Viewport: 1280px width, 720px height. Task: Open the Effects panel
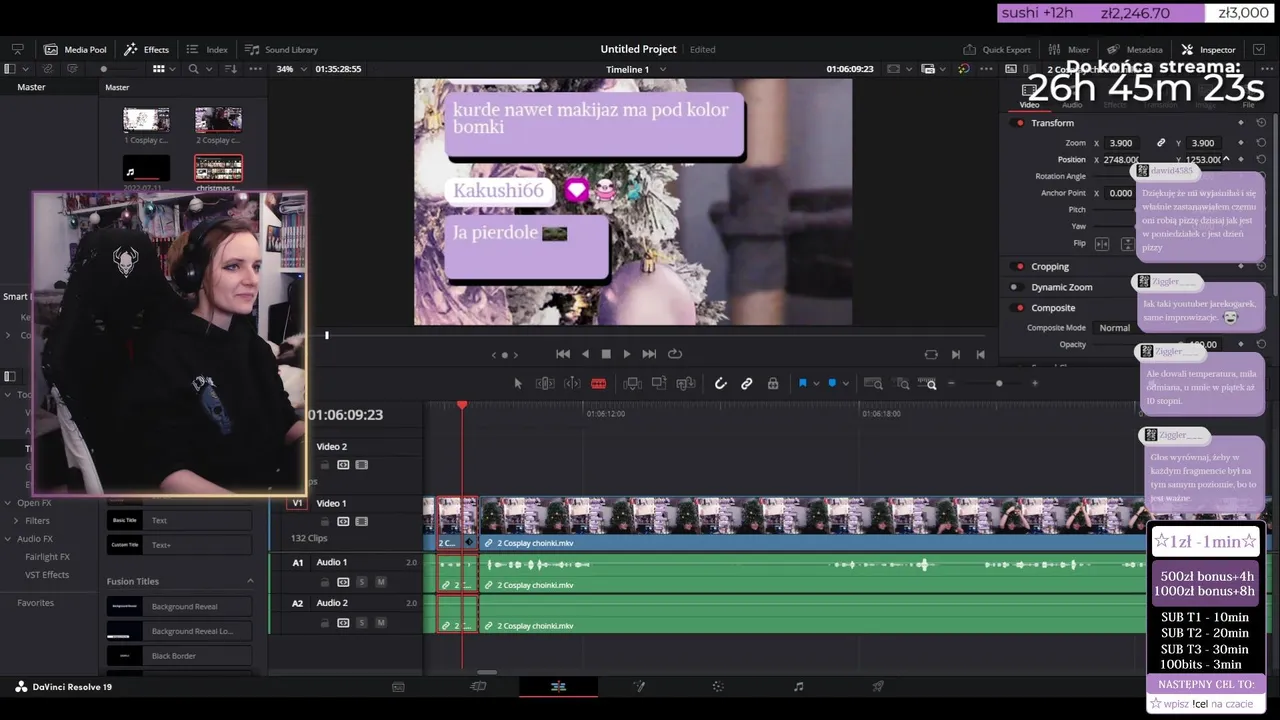146,49
